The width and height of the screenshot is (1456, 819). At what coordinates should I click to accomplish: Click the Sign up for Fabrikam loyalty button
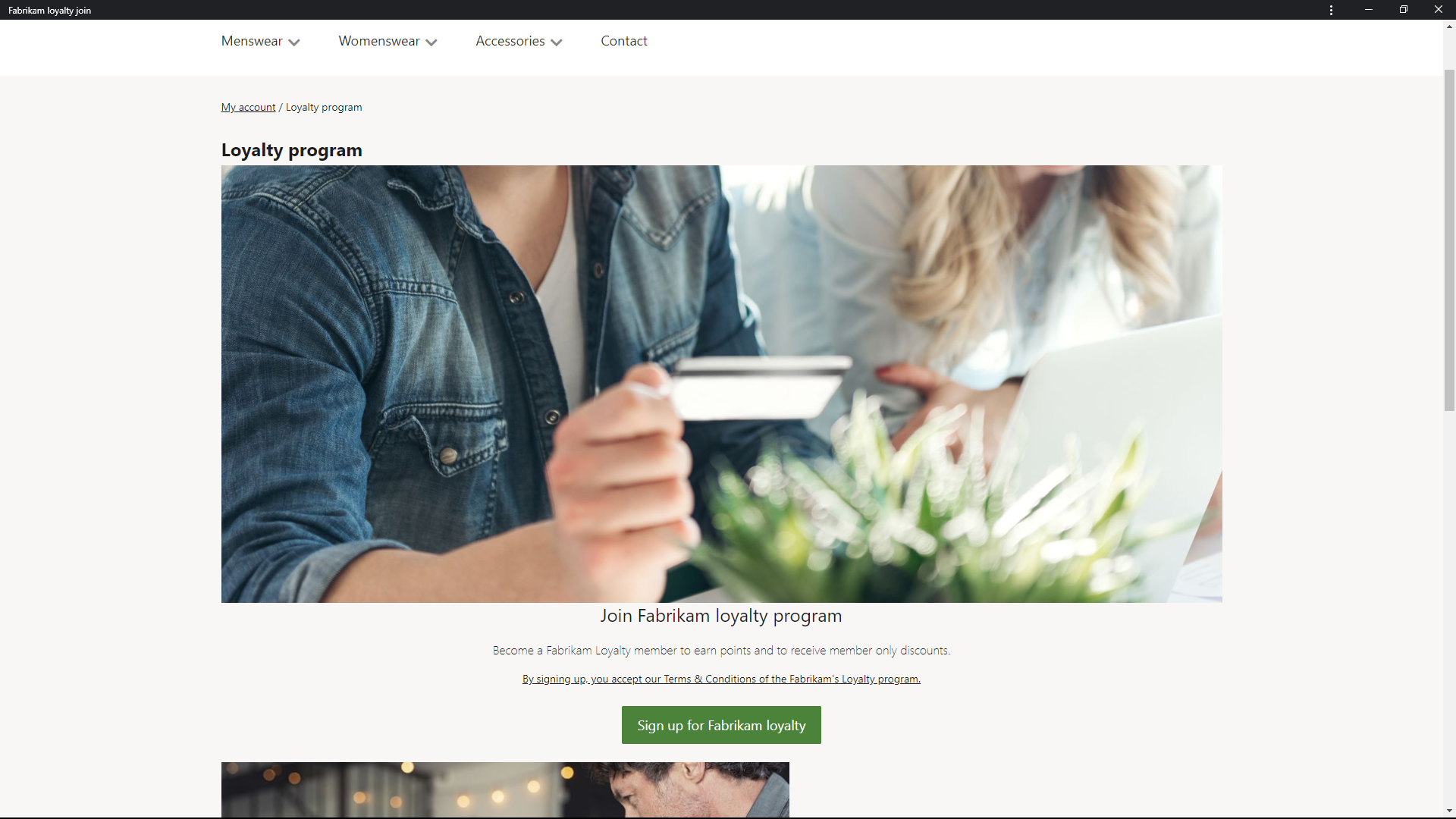click(721, 725)
